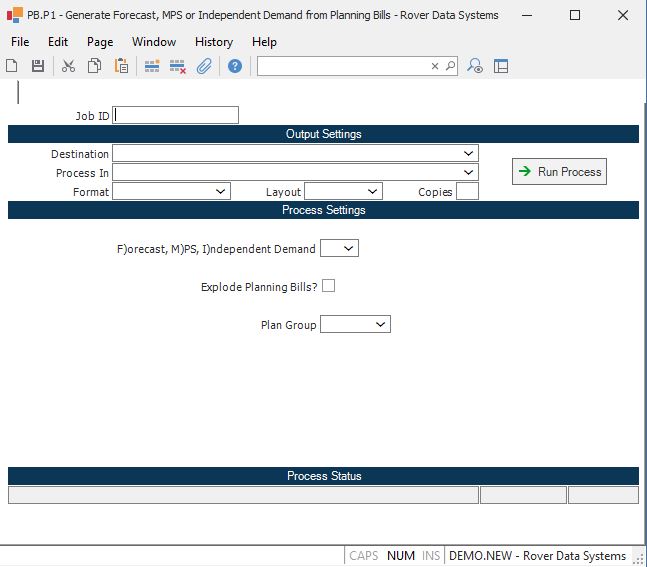
Task: Click the layout panel icon in toolbar
Action: point(501,66)
